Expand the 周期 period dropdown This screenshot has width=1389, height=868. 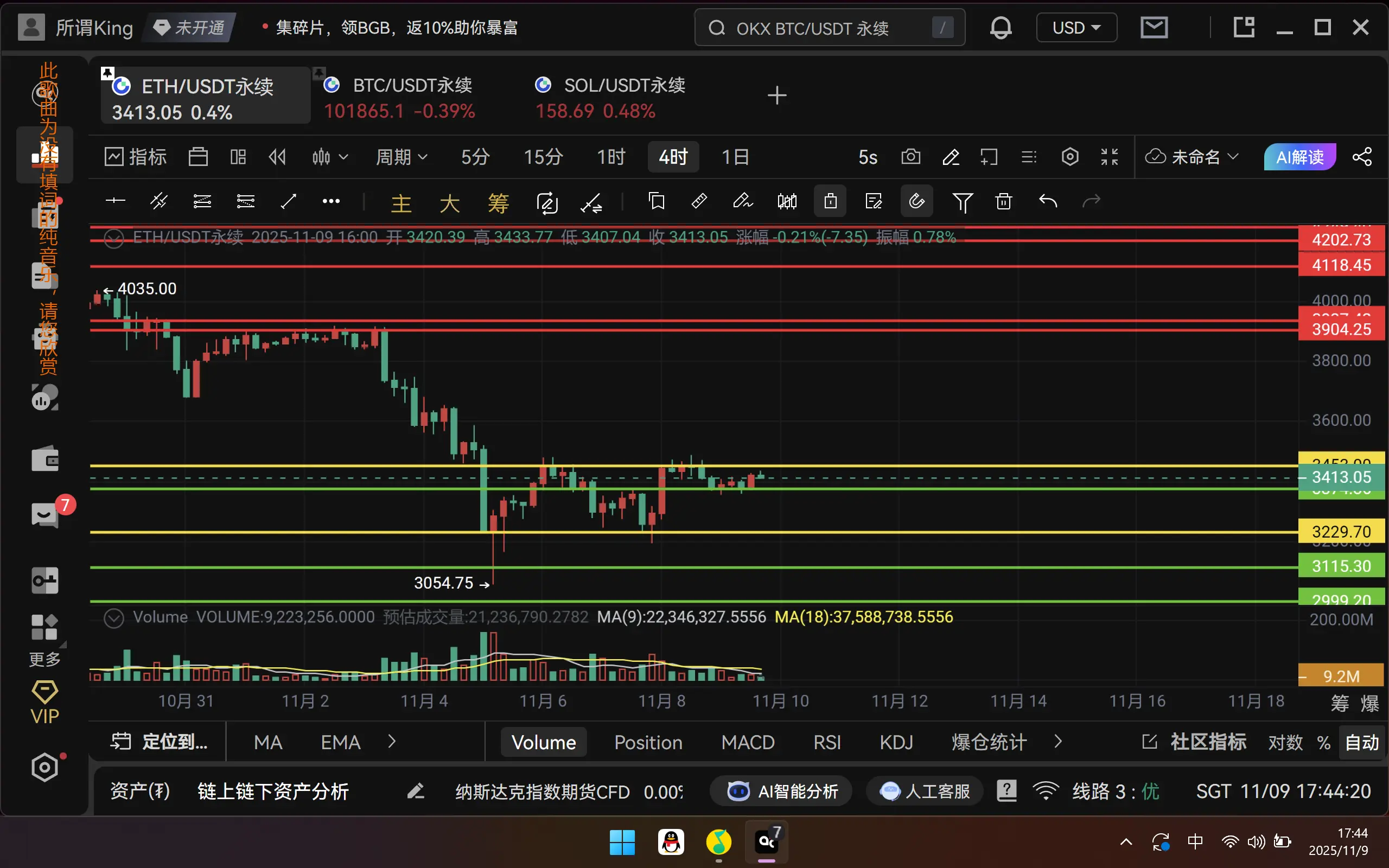401,157
